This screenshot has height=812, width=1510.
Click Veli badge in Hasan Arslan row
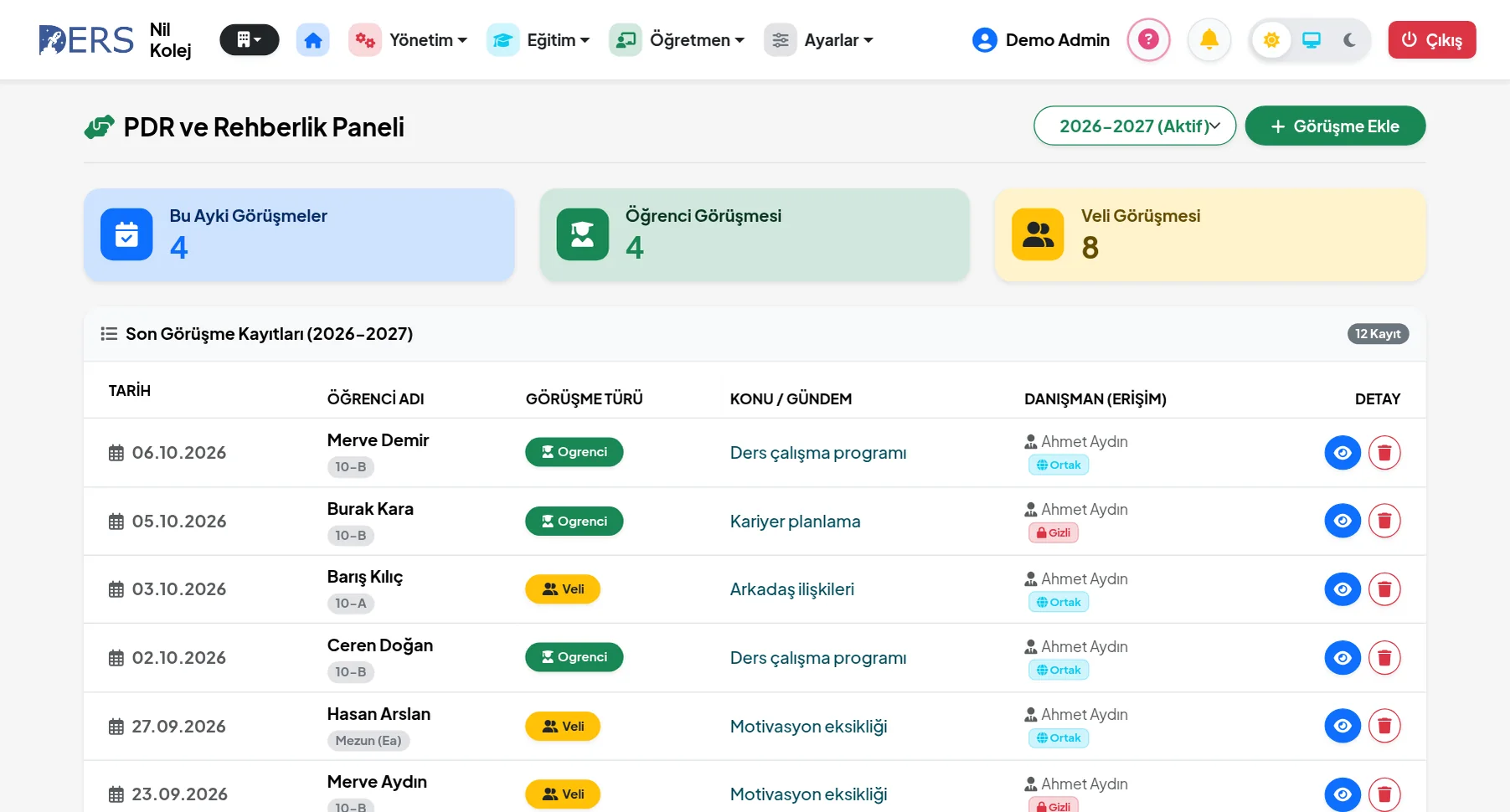(563, 726)
